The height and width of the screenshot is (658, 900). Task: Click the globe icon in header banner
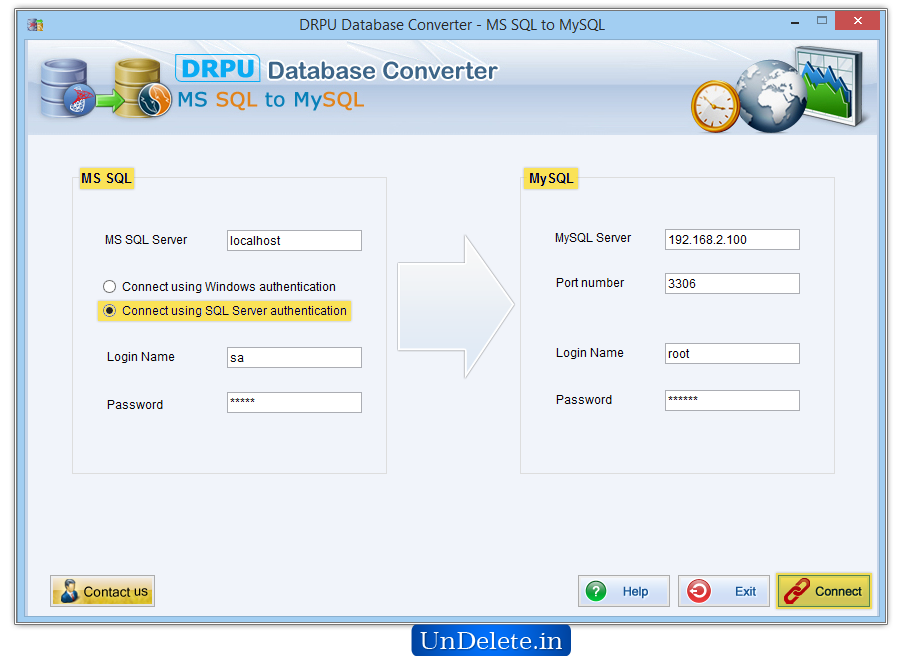(x=771, y=96)
